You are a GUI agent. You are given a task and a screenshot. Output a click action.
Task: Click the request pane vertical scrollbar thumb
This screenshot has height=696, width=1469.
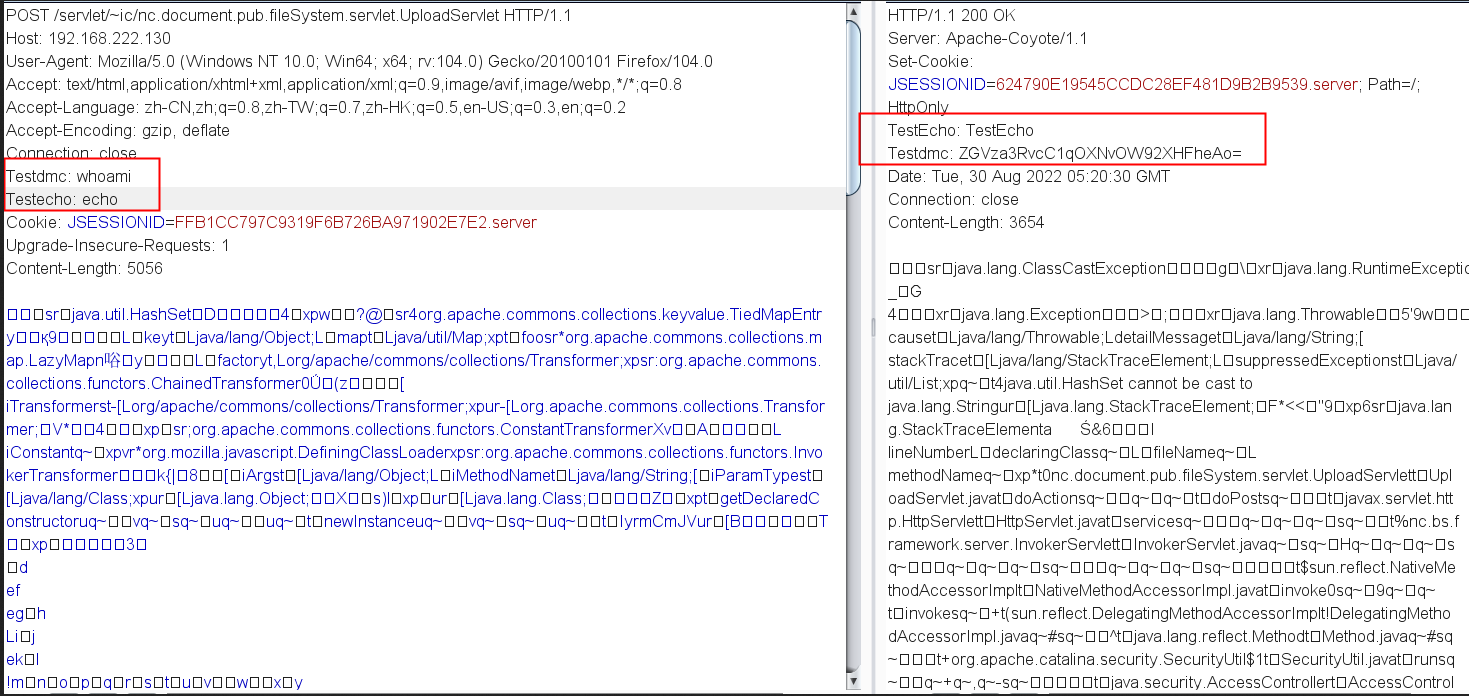[853, 106]
